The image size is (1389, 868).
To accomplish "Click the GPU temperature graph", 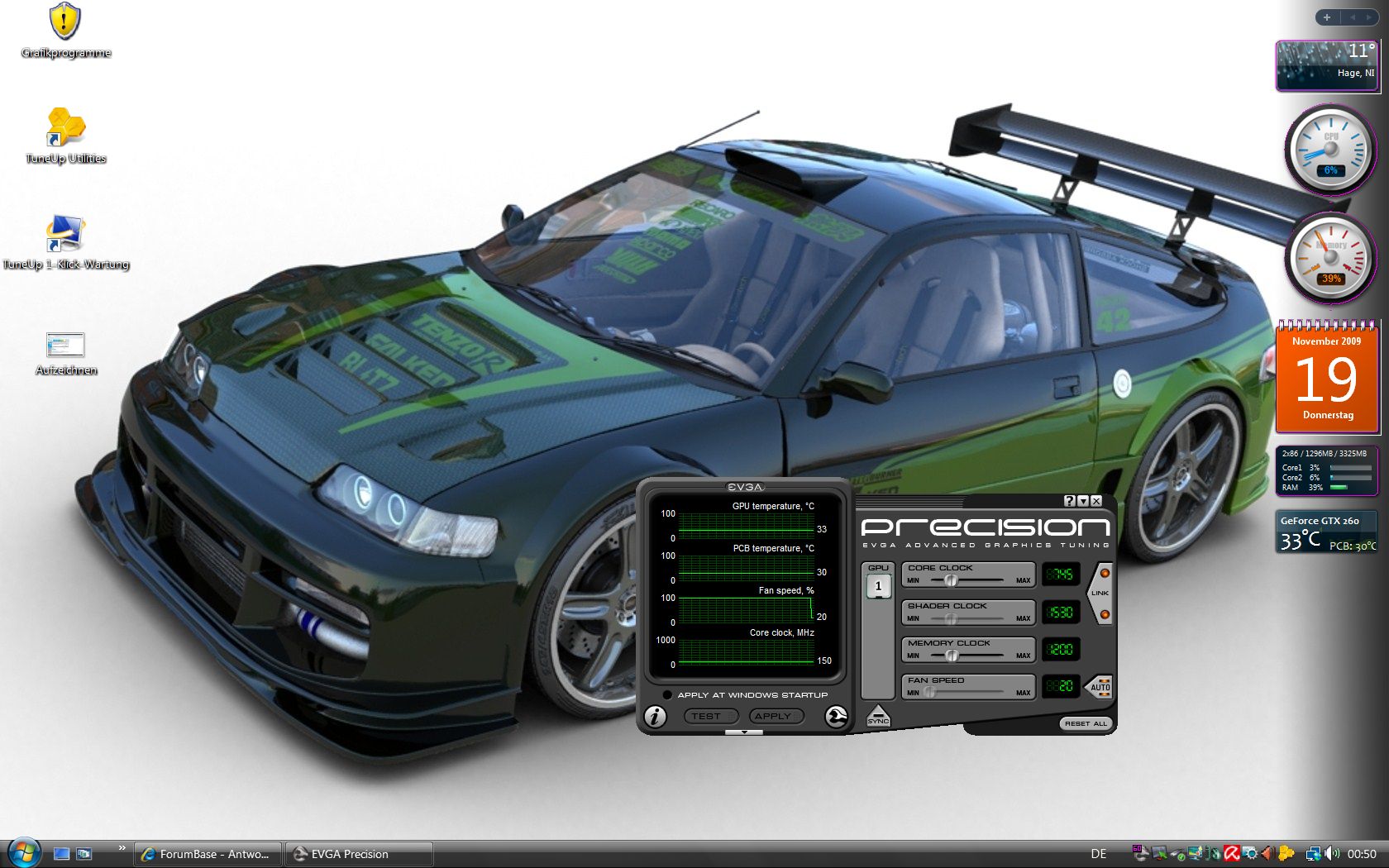I will click(x=747, y=525).
